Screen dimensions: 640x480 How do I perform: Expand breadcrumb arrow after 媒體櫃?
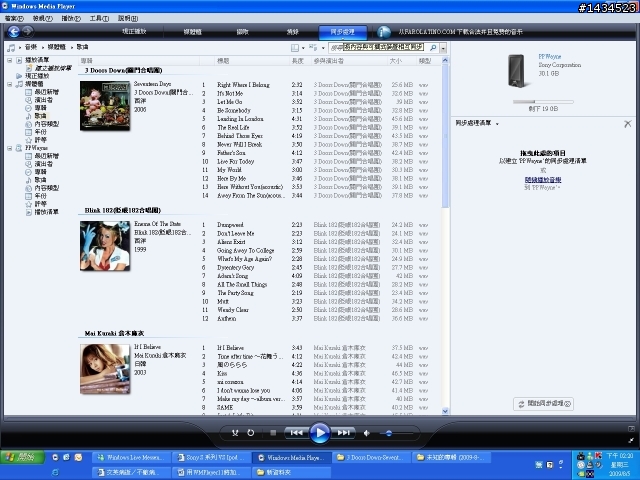click(71, 48)
